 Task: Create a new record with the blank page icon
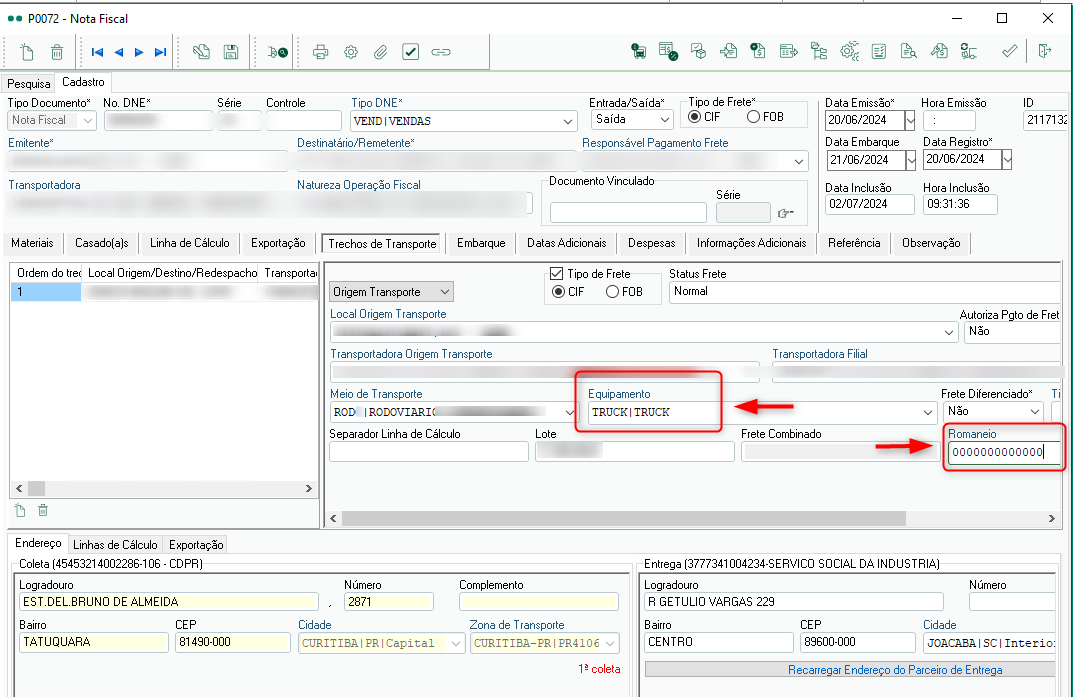27,52
